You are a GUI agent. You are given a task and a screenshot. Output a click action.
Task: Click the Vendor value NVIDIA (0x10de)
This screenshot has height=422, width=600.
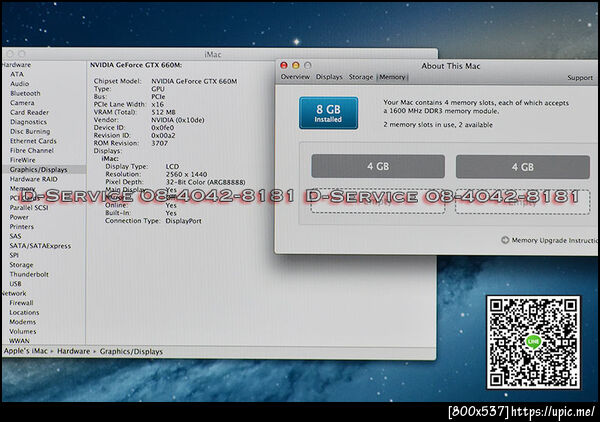coord(178,120)
